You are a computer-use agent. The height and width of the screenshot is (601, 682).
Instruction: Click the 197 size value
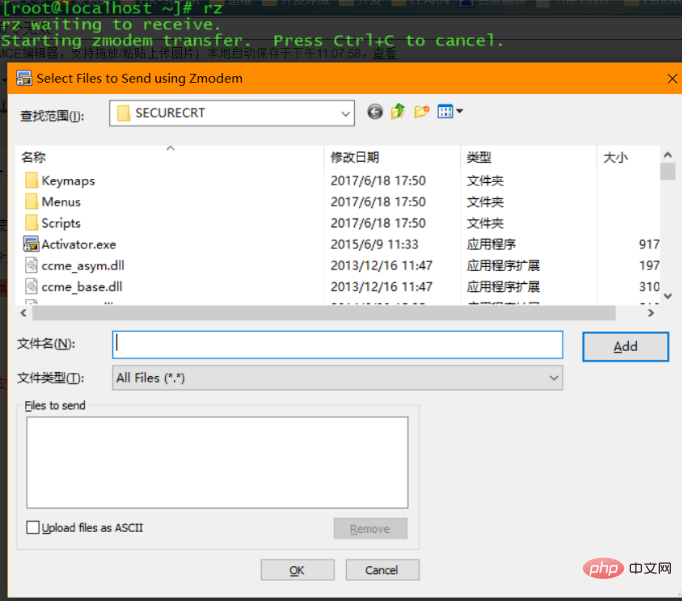pos(649,265)
